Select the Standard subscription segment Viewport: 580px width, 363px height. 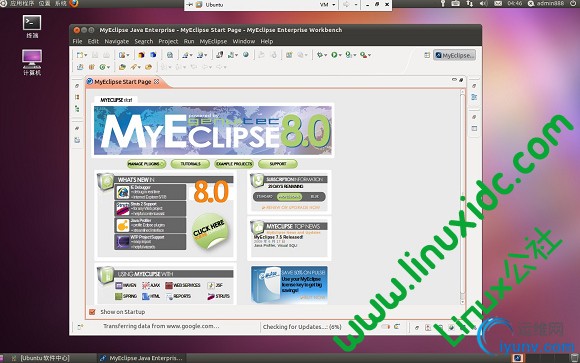(x=265, y=196)
